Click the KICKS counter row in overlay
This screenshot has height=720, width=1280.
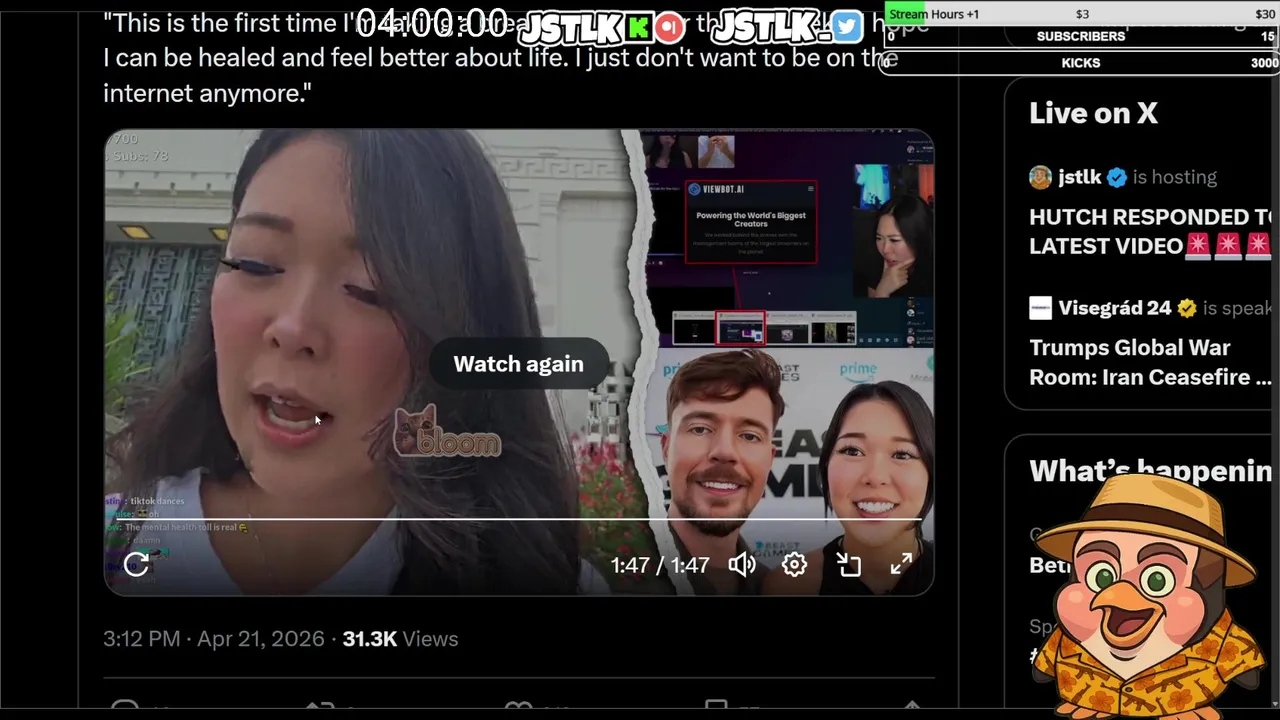pyautogui.click(x=1082, y=62)
